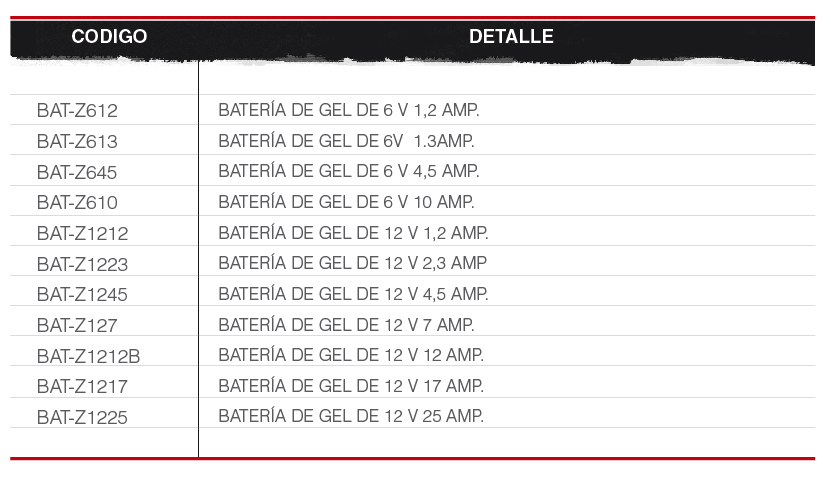Select product code BAT-Z1223
Viewport: 831px width, 481px height.
click(83, 264)
